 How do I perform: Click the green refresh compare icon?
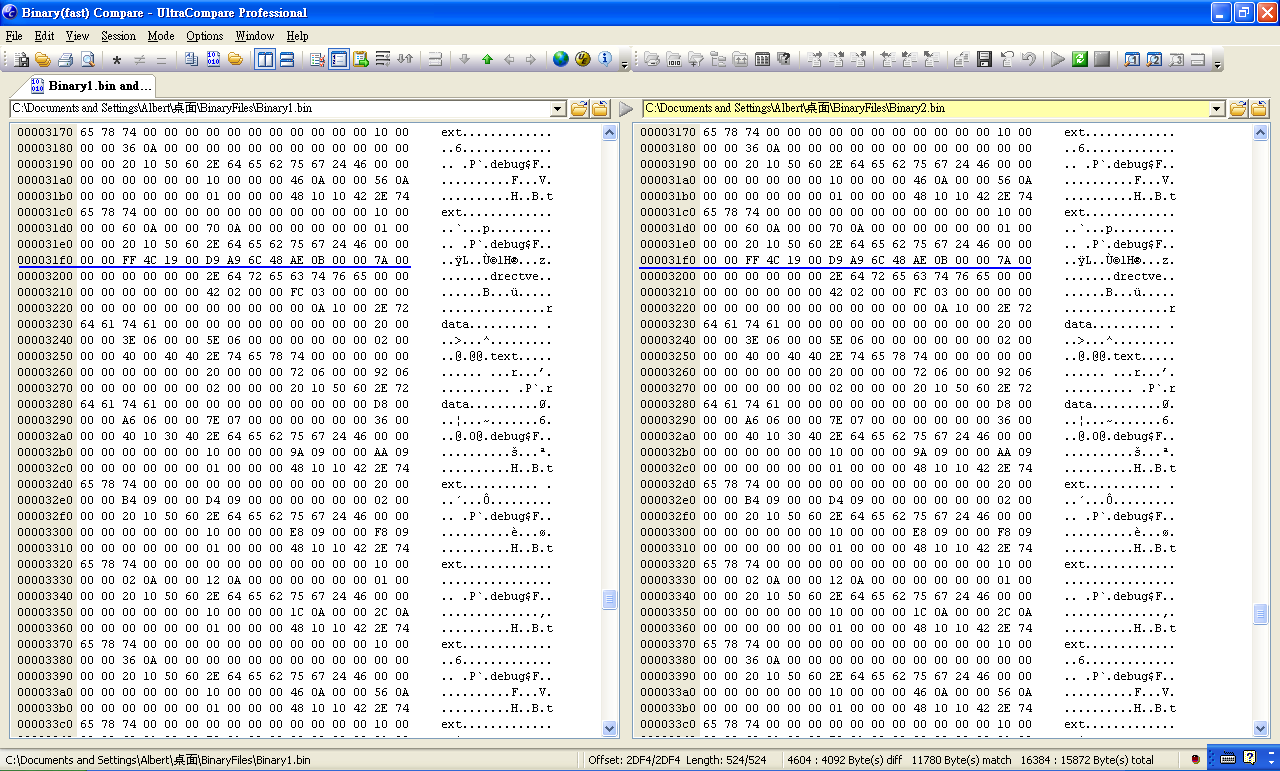point(1080,60)
